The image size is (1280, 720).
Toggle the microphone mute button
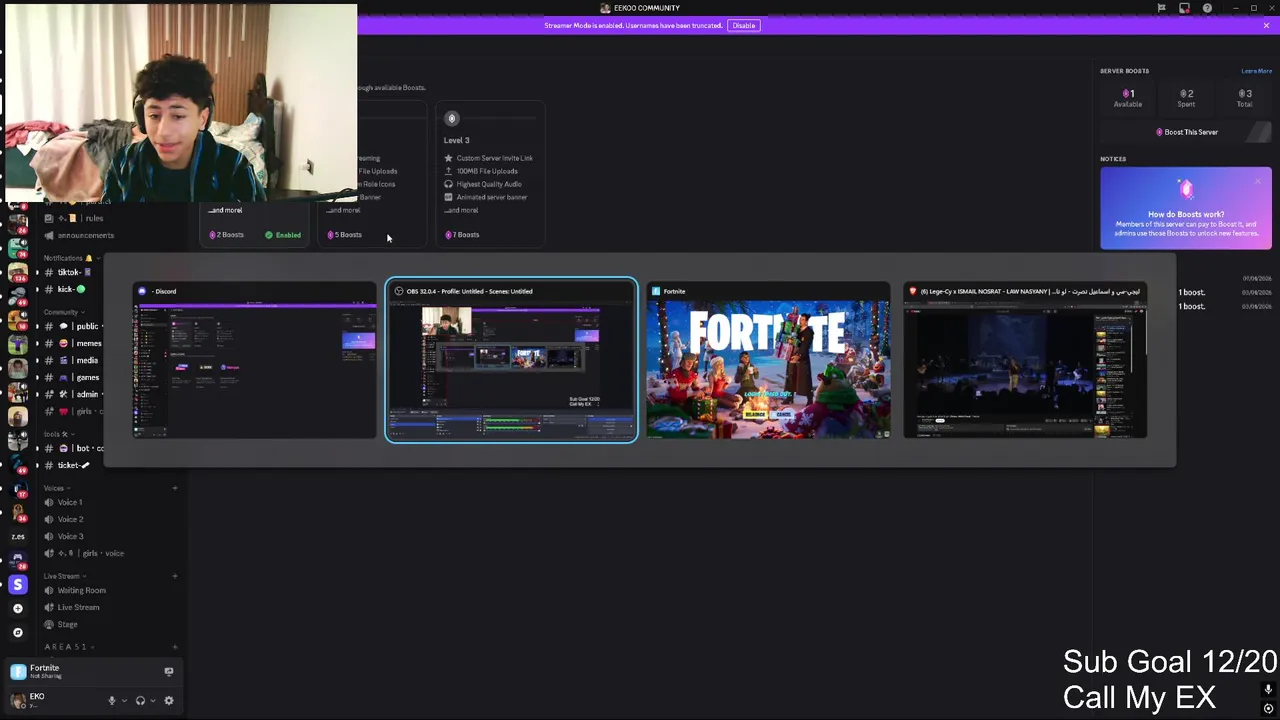coord(112,701)
